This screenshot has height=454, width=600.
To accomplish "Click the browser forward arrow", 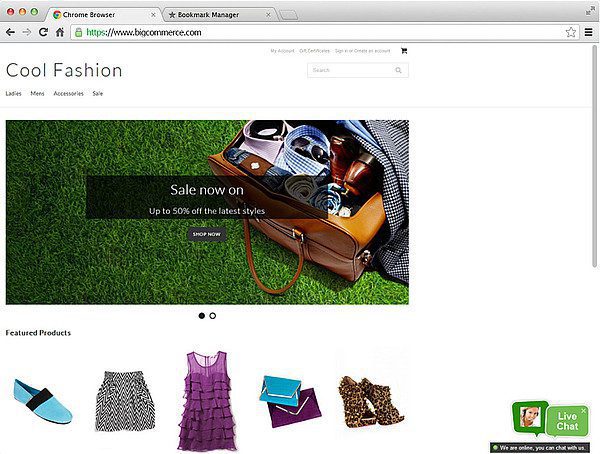I will [26, 32].
